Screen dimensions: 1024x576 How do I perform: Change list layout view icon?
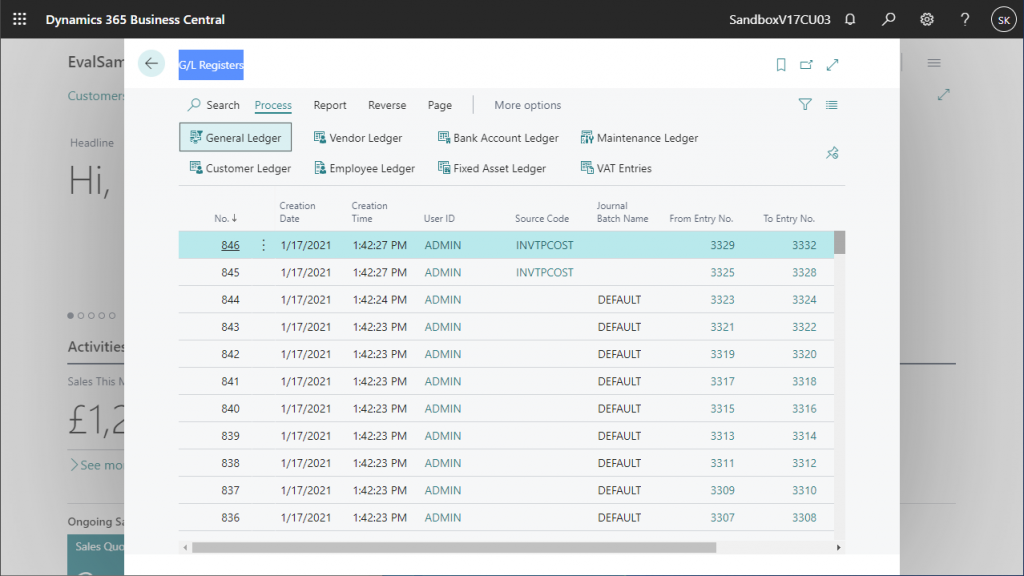[x=831, y=104]
